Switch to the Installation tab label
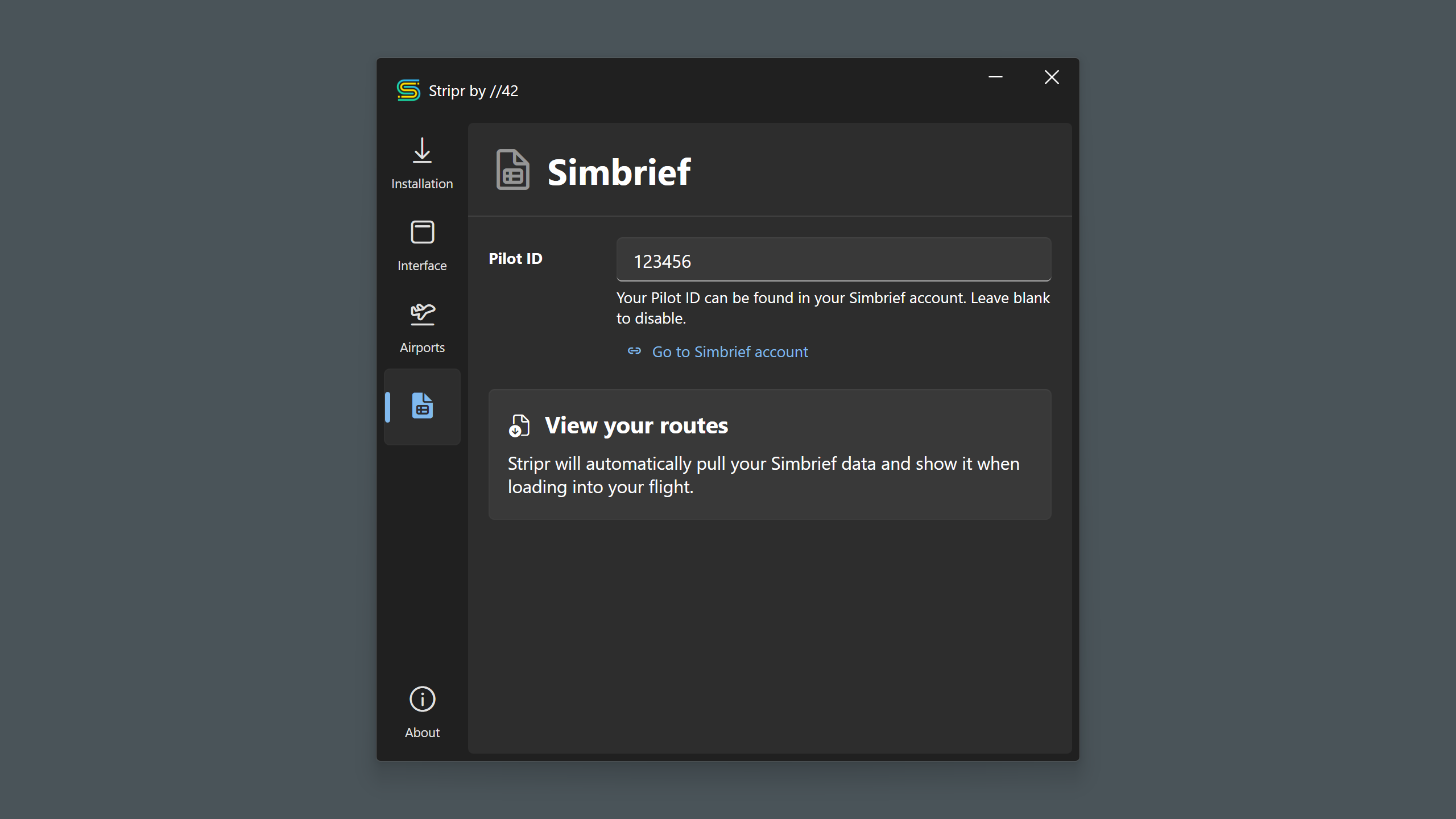The height and width of the screenshot is (819, 1456). (x=422, y=184)
